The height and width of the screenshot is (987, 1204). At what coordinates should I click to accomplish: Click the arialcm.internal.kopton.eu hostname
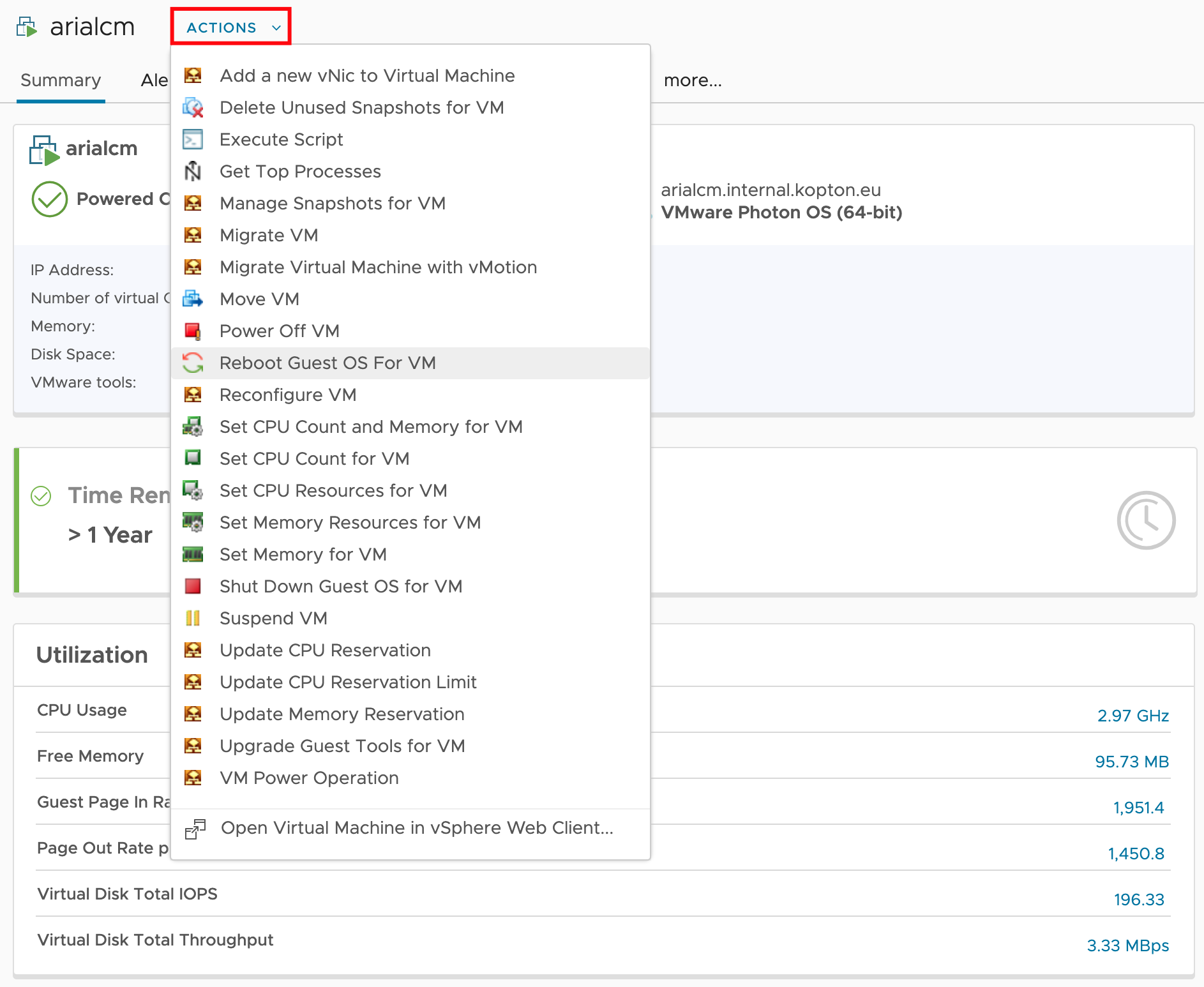771,190
